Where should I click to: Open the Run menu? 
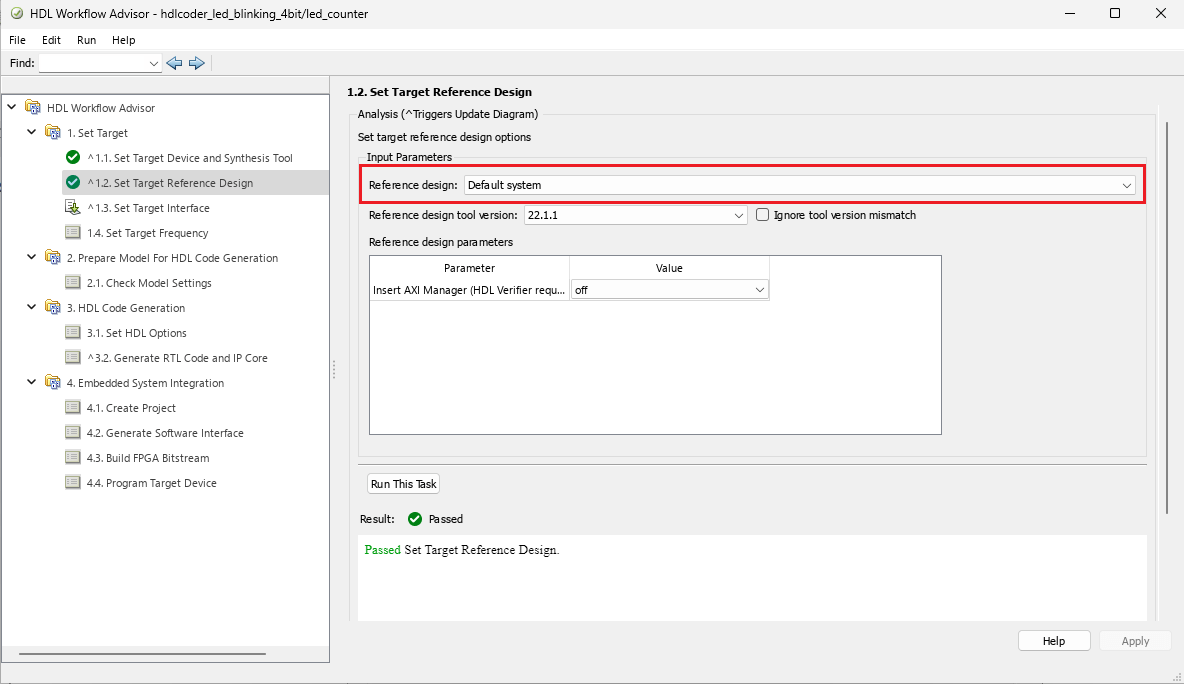tap(87, 40)
